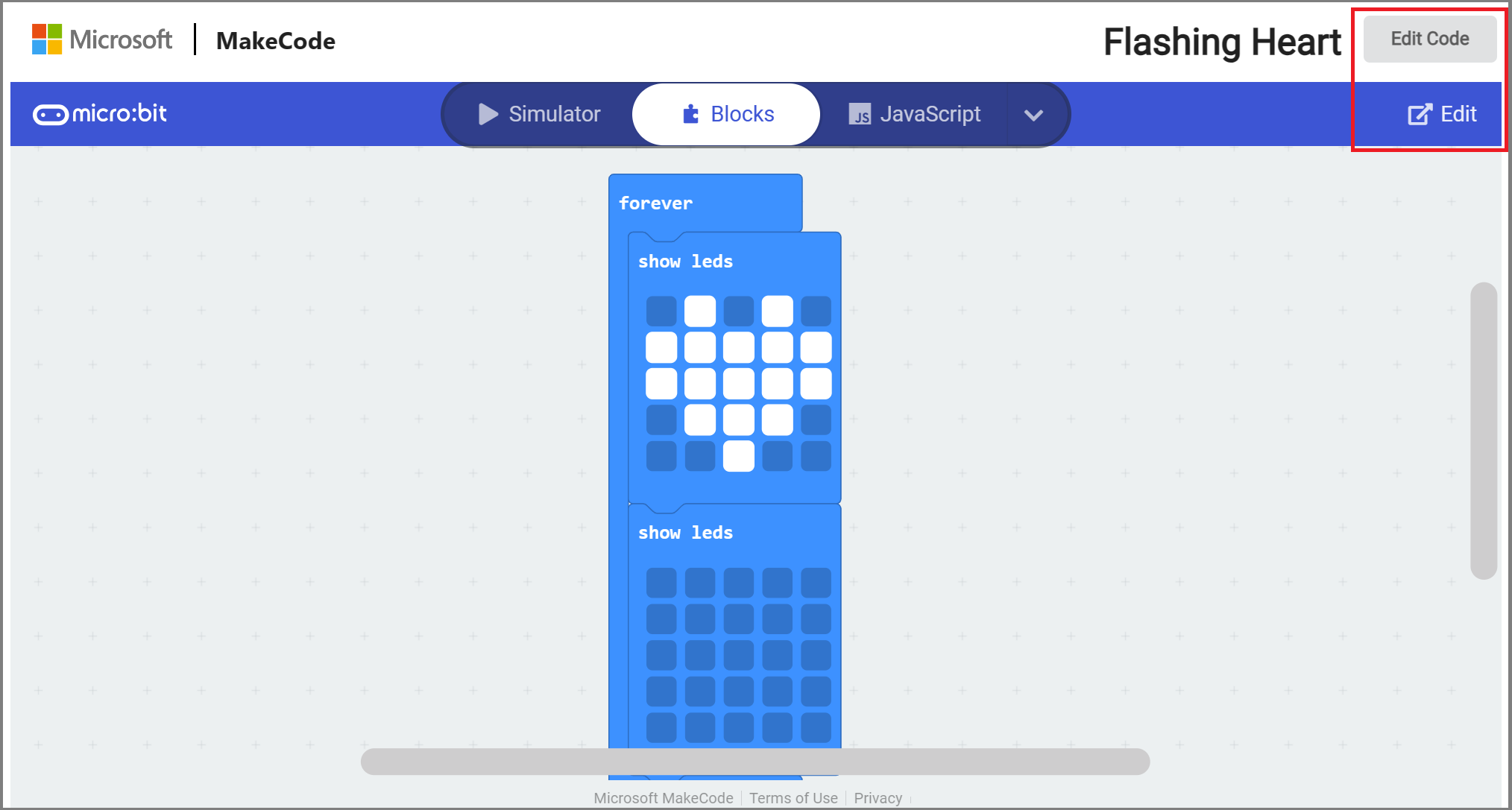
Task: Click the Simulator play icon
Action: 488,114
